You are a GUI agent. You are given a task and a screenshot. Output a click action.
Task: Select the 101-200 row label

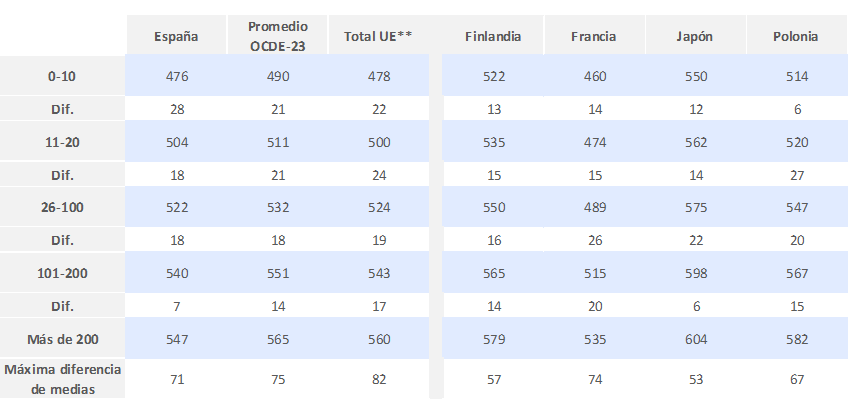coord(62,273)
